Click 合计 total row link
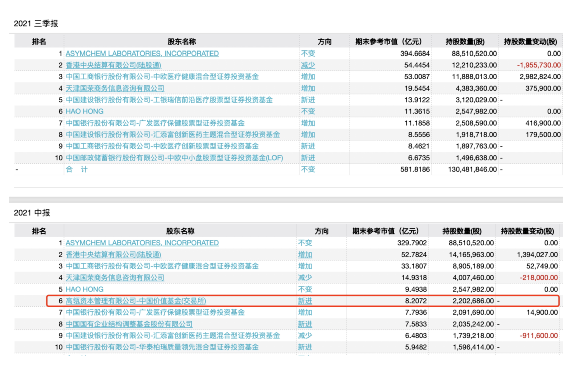The image size is (576, 372). click(76, 169)
